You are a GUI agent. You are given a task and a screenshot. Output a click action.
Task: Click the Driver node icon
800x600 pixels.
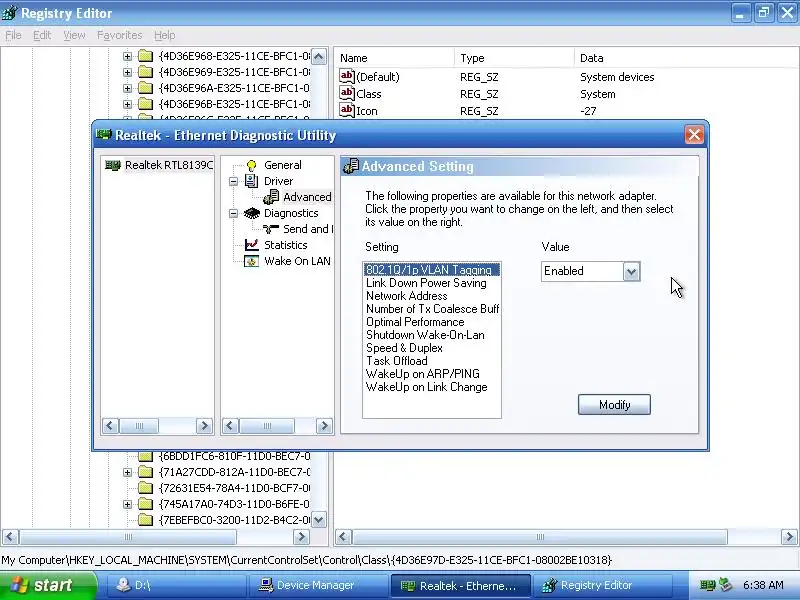[x=251, y=181]
